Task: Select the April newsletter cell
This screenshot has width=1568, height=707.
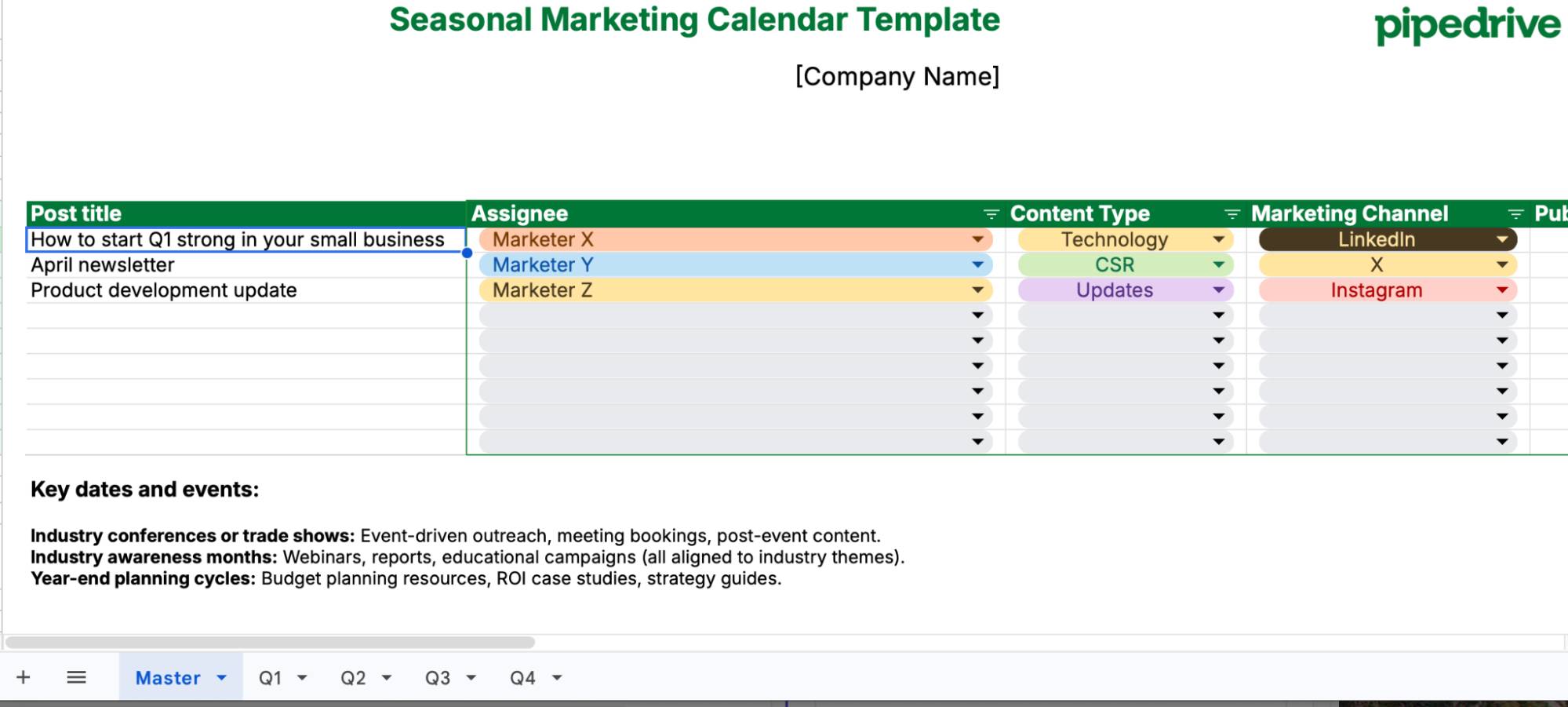Action: click(x=235, y=264)
